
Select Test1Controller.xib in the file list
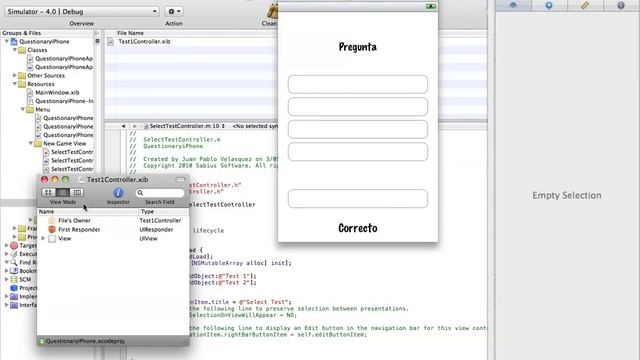(x=144, y=41)
